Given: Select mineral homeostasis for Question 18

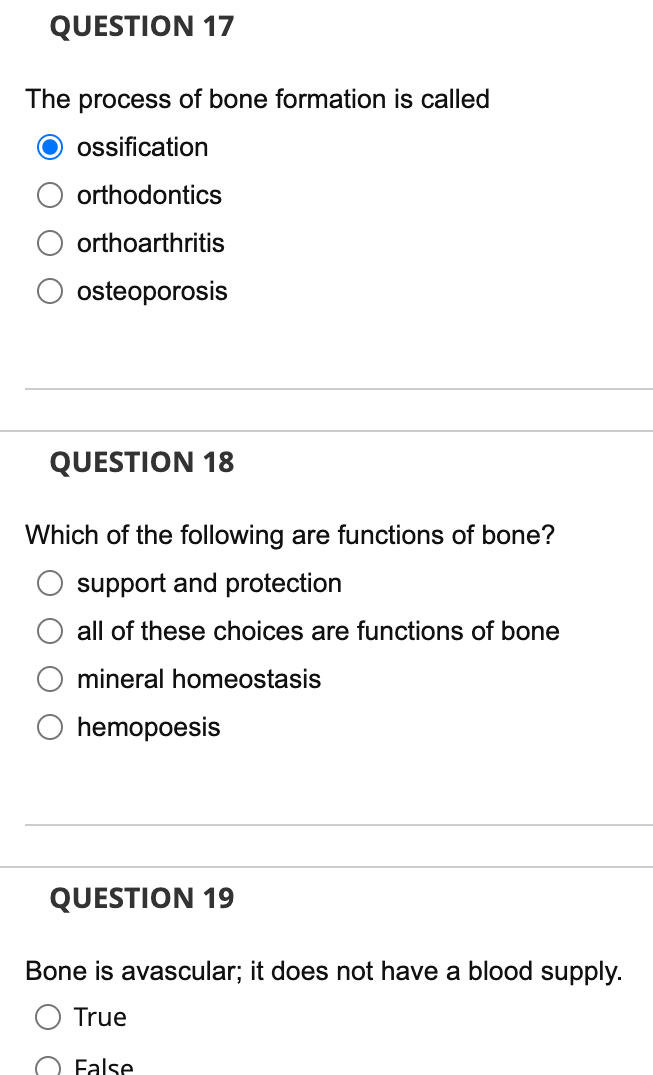Looking at the screenshot, I should pos(50,679).
